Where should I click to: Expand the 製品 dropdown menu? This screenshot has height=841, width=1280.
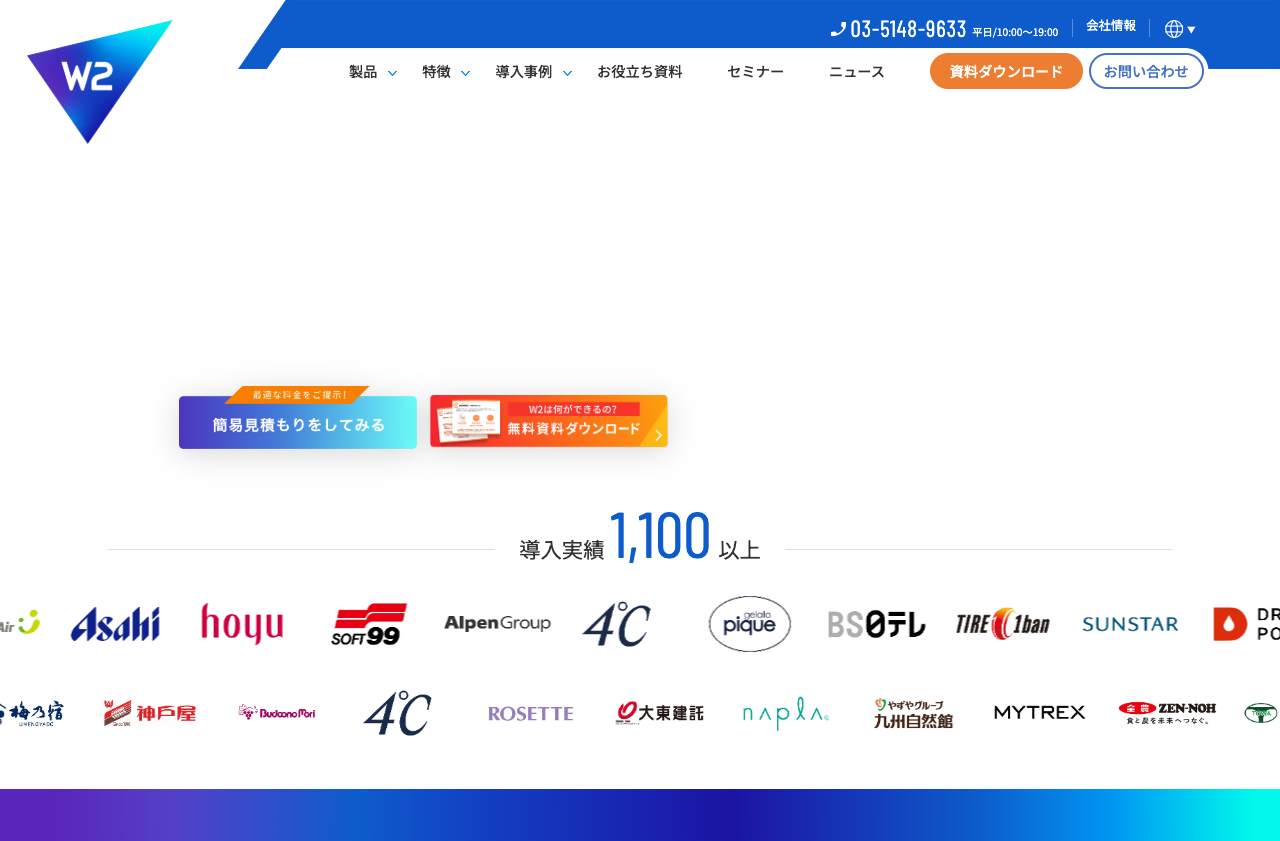point(370,71)
